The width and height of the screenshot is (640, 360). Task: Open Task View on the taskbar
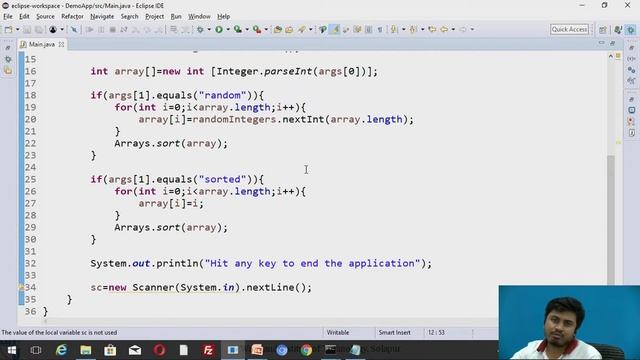click(36, 350)
